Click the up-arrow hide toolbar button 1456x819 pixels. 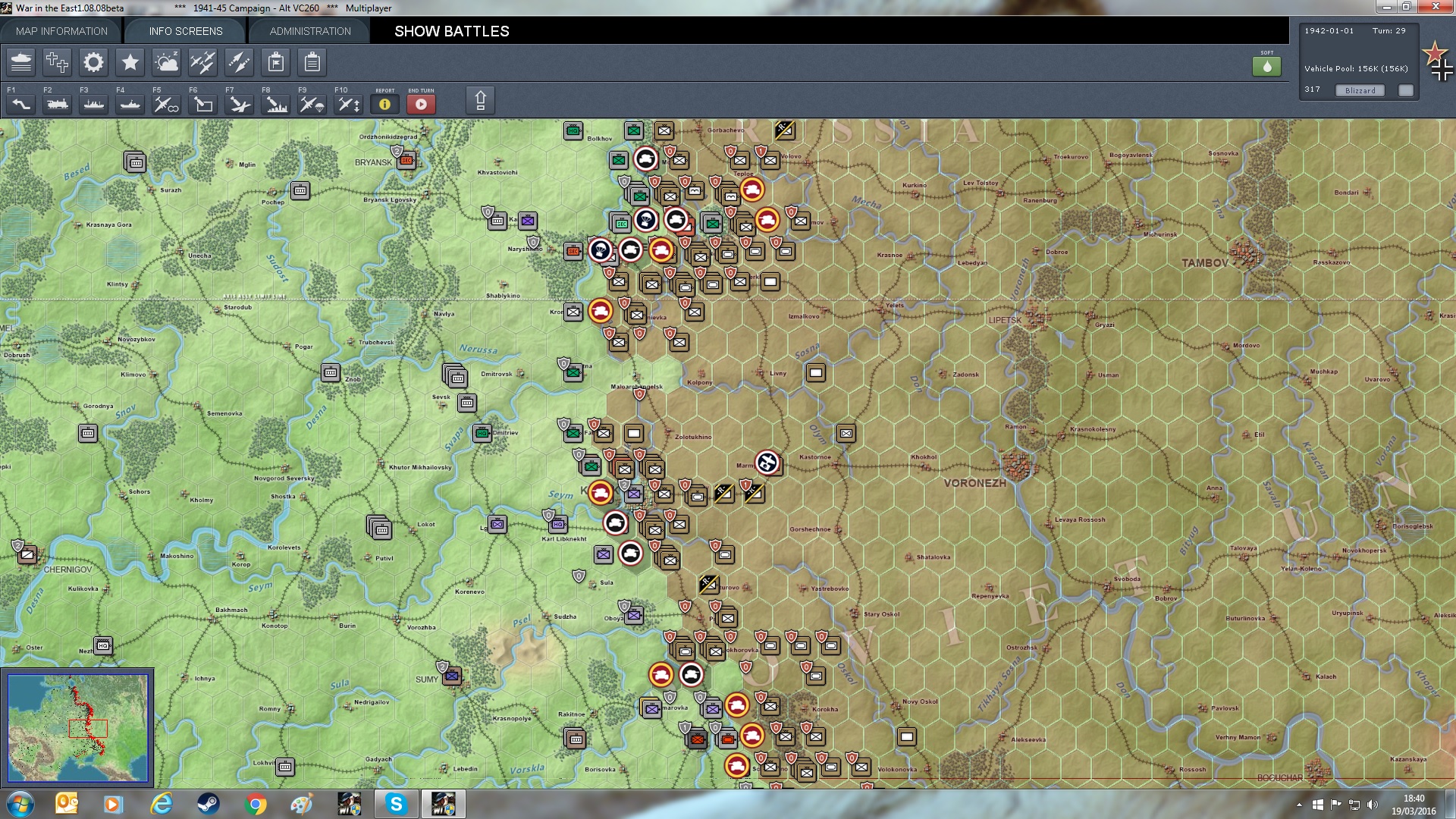480,101
